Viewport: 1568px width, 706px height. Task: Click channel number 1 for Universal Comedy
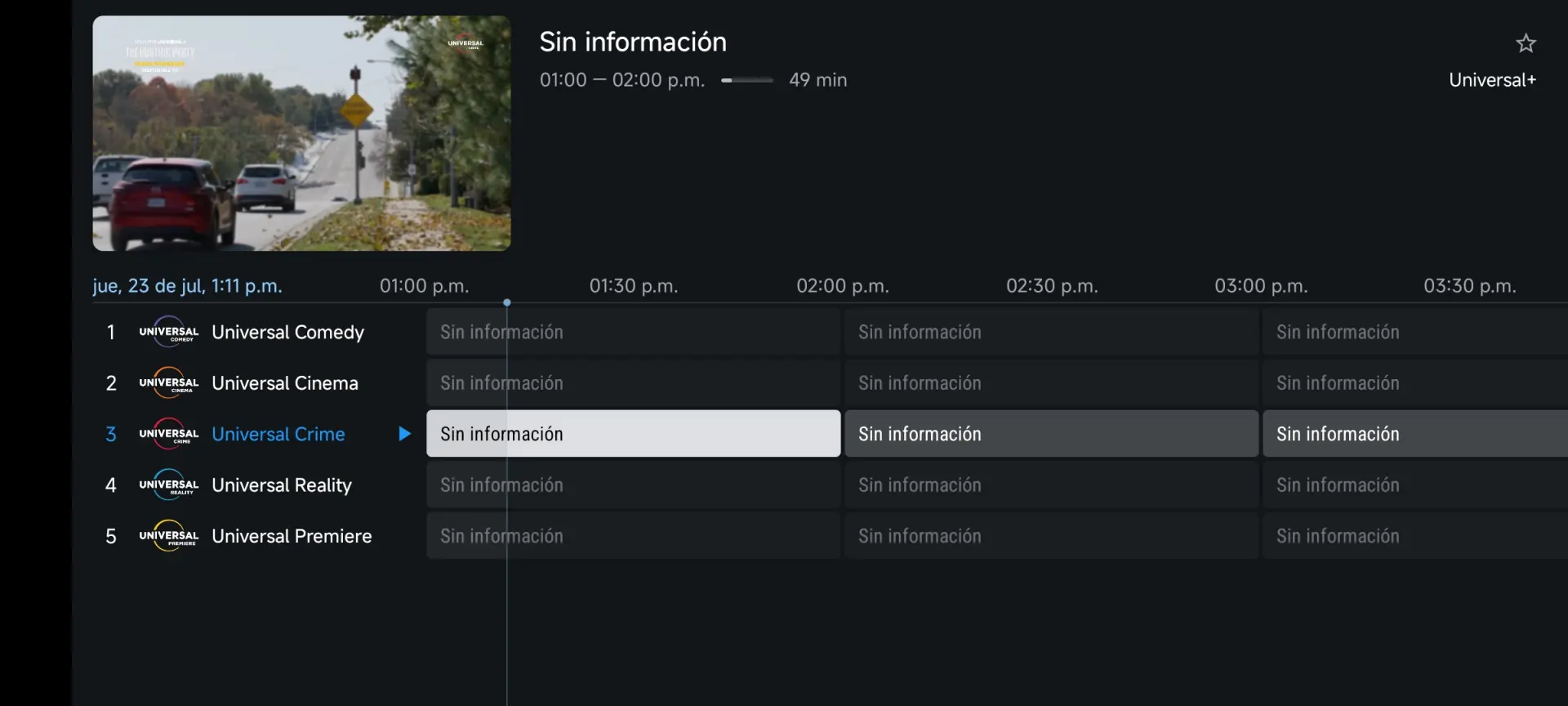point(111,333)
